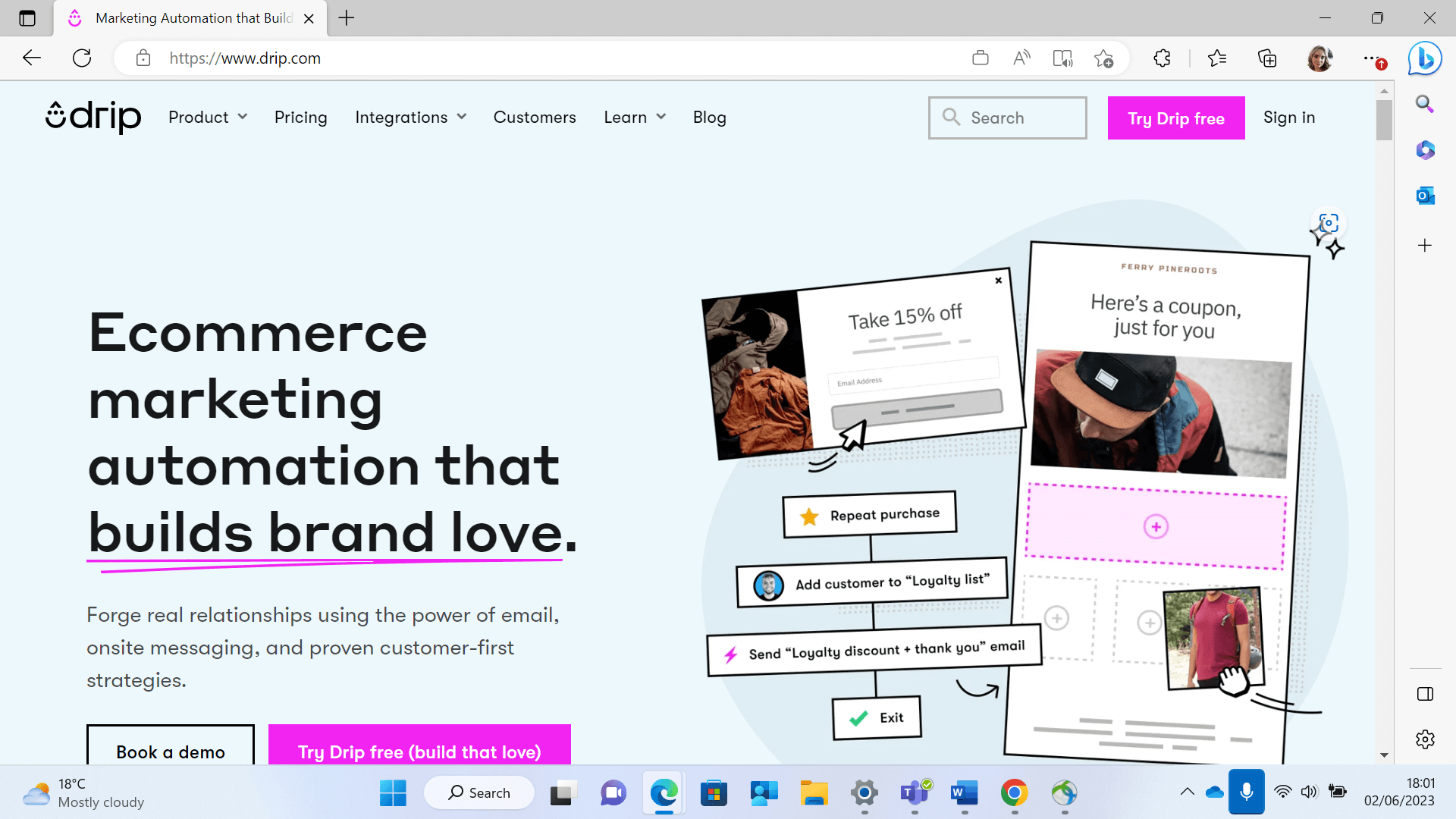
Task: Click Try Drip free (build that love)
Action: 419,745
